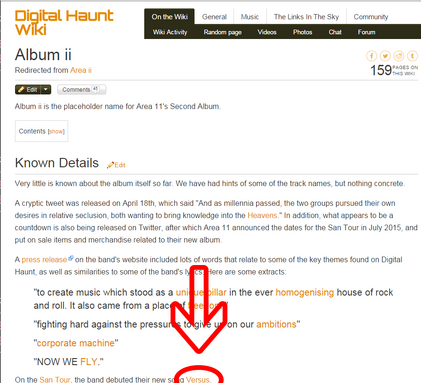Open the Music navigation tab
This screenshot has height=383, width=421.
pos(250,17)
